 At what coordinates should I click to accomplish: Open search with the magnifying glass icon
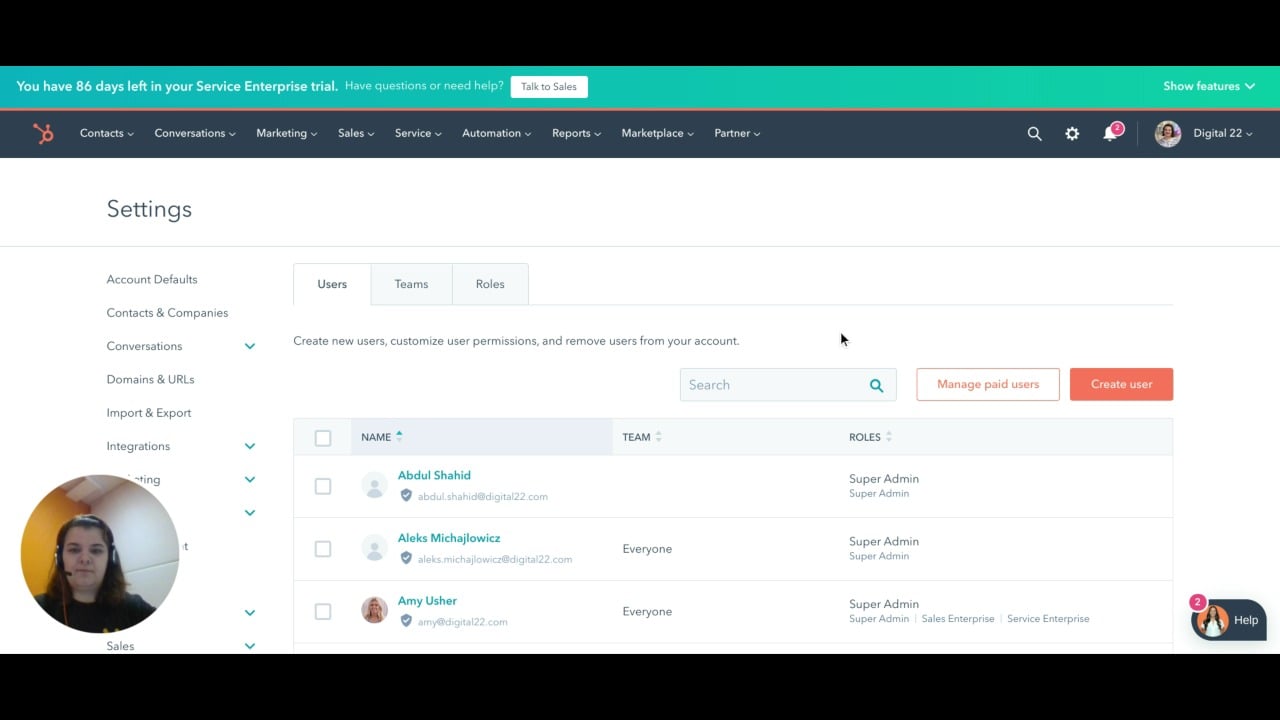1034,134
